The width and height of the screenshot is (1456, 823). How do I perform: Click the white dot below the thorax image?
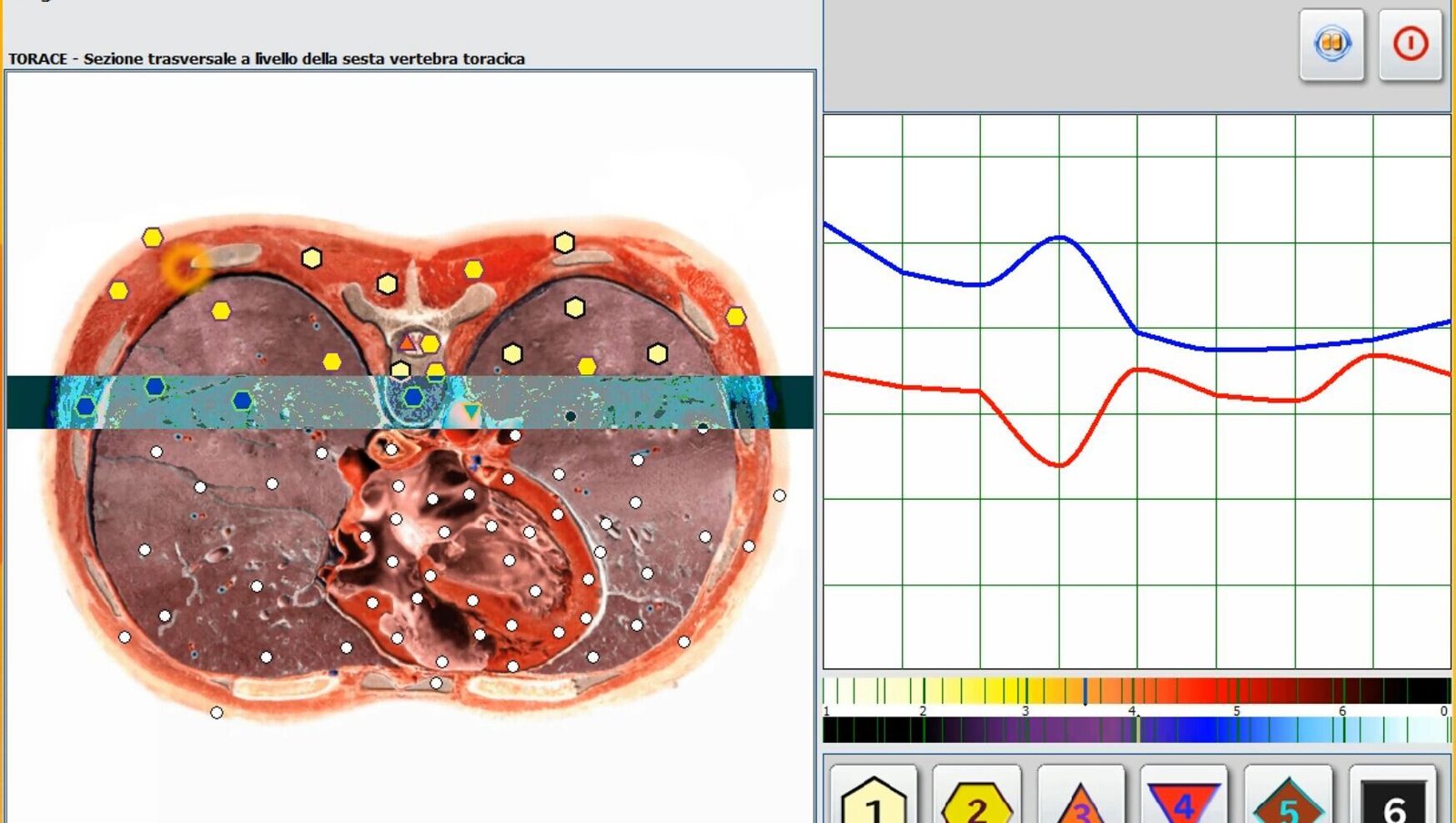point(217,713)
